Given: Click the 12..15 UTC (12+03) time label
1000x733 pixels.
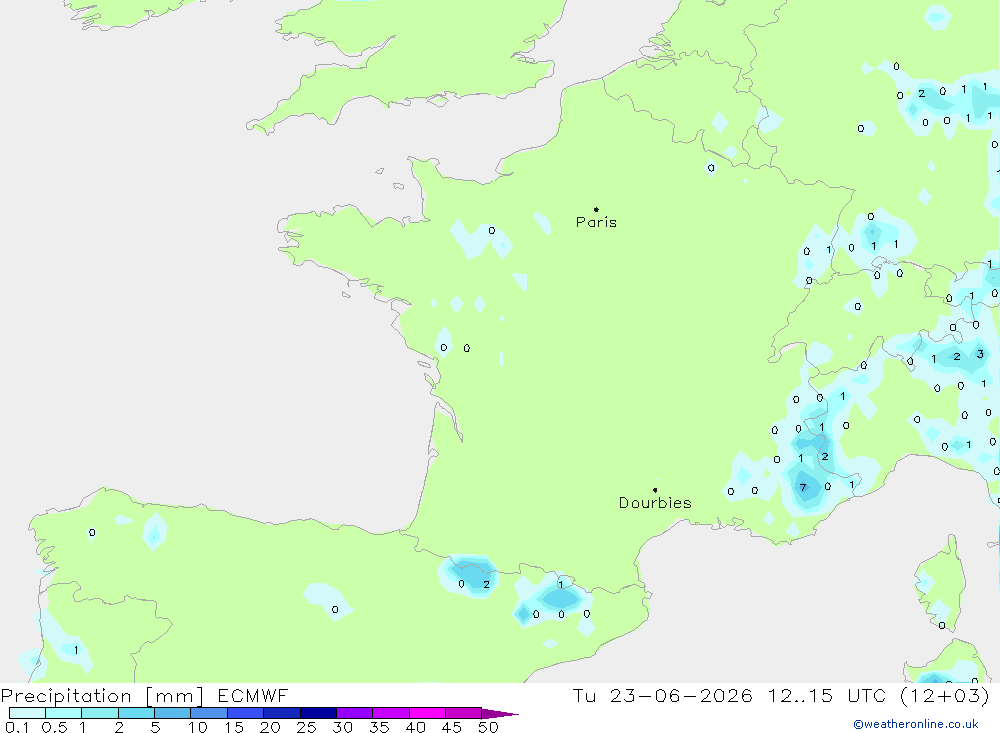Looking at the screenshot, I should click(879, 695).
